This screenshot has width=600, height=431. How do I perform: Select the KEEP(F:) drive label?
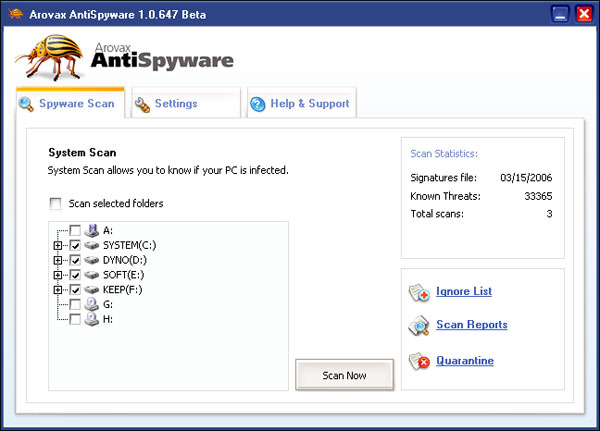(122, 290)
